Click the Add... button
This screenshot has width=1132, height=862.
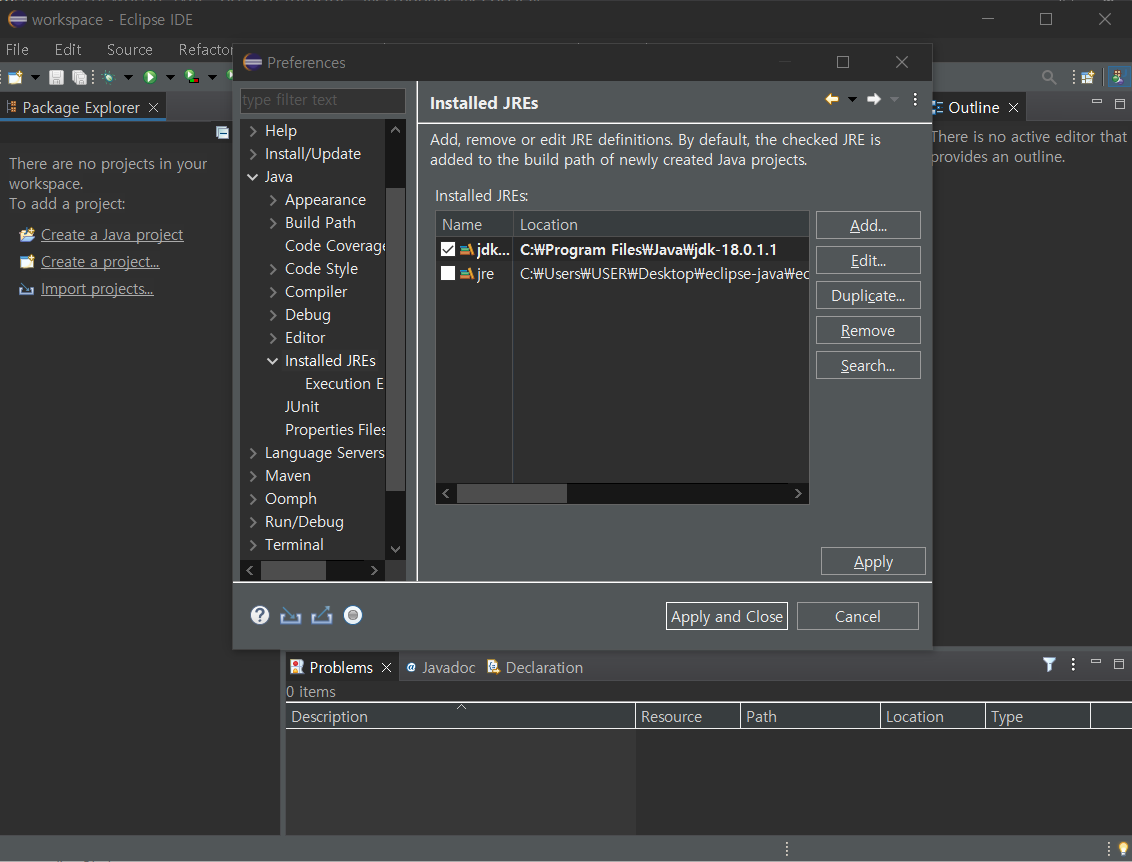click(868, 225)
